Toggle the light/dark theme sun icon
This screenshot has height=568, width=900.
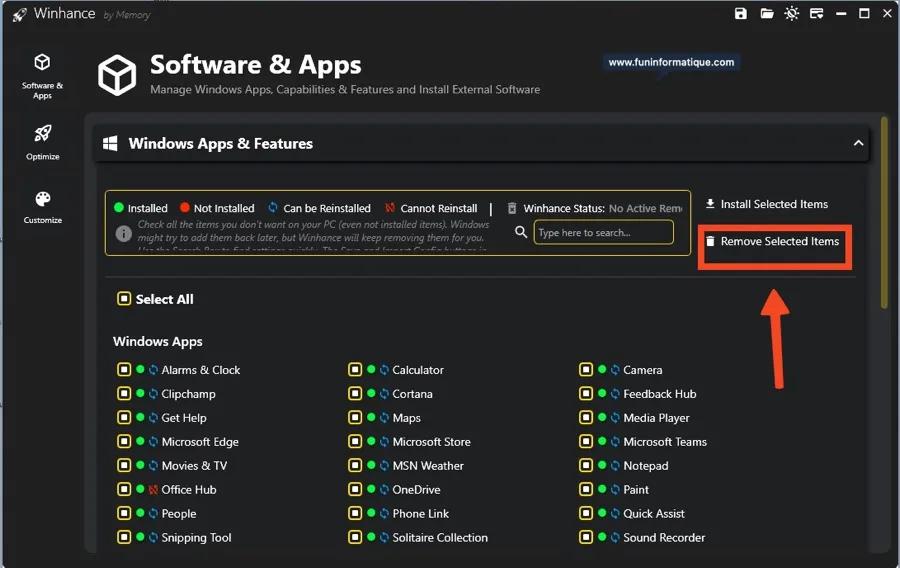[792, 13]
